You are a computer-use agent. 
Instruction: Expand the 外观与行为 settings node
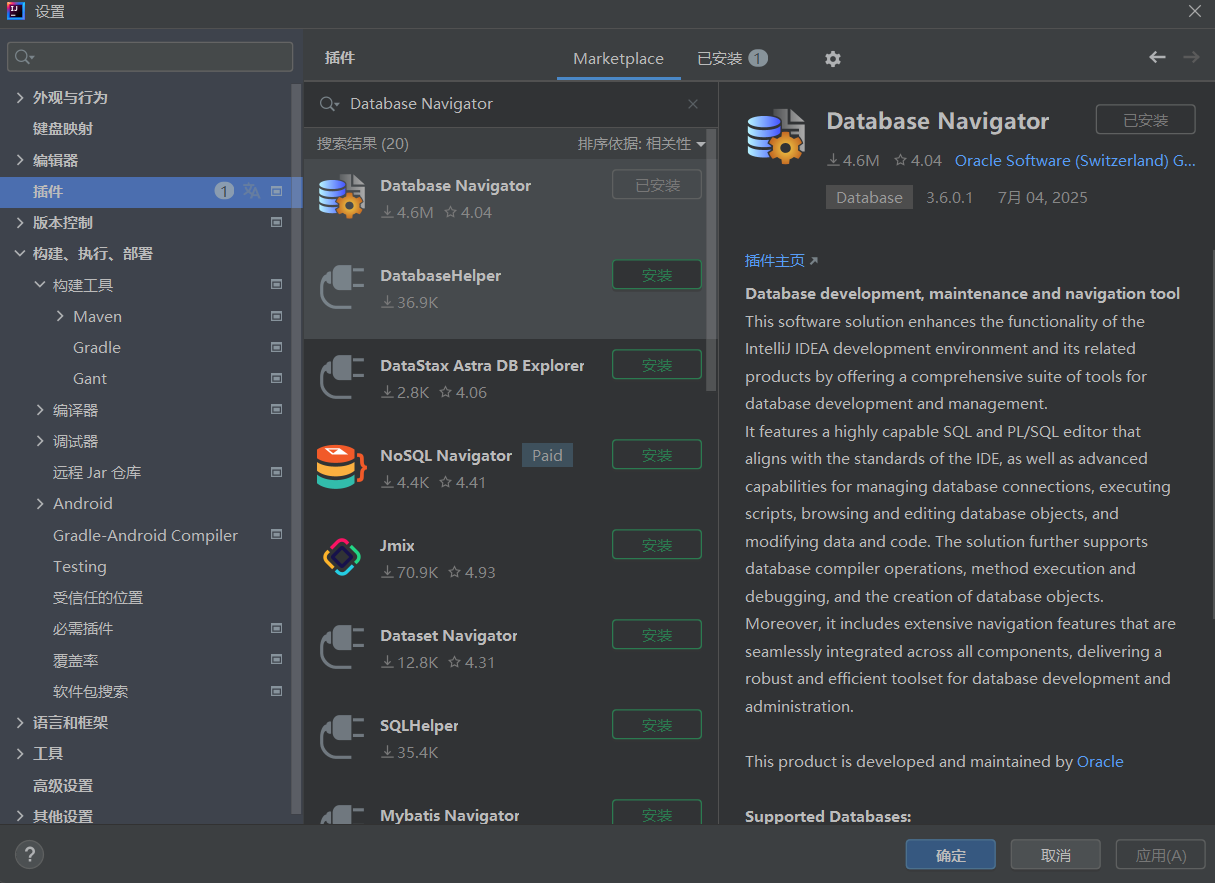tap(20, 97)
